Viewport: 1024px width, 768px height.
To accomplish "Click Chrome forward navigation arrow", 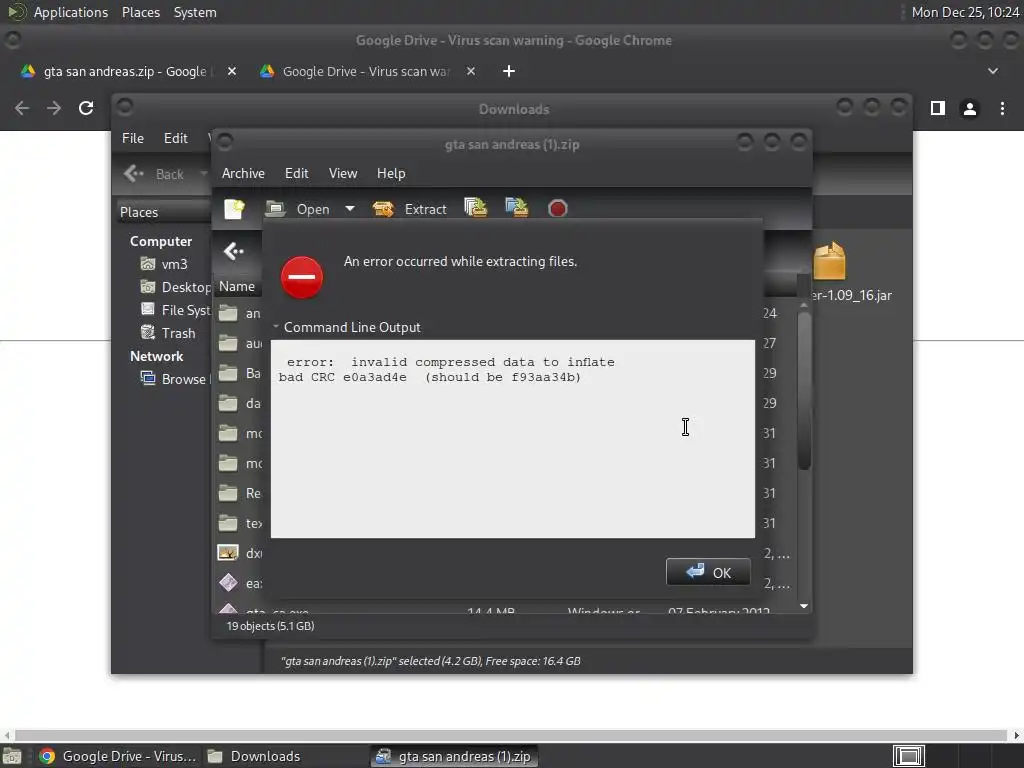I will click(x=54, y=108).
